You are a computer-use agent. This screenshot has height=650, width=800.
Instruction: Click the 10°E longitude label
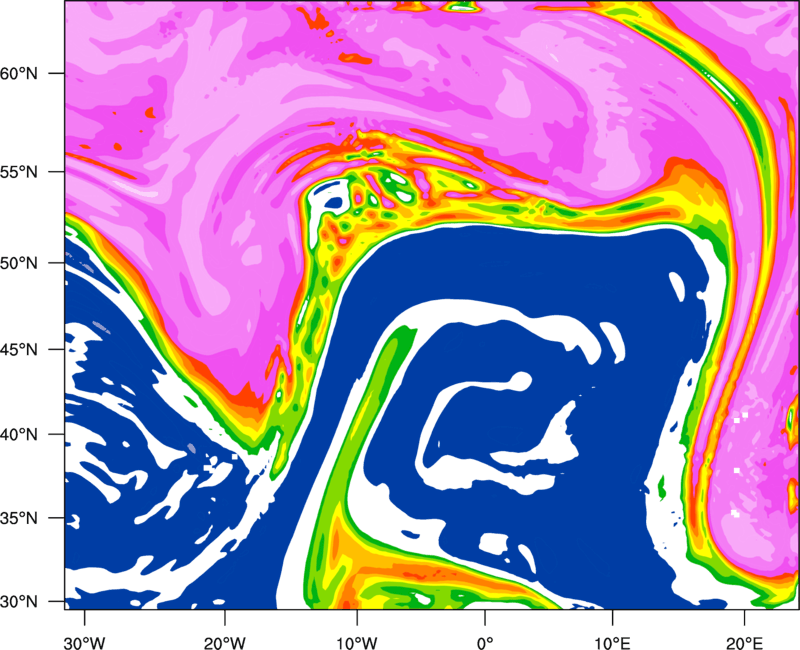(x=612, y=643)
